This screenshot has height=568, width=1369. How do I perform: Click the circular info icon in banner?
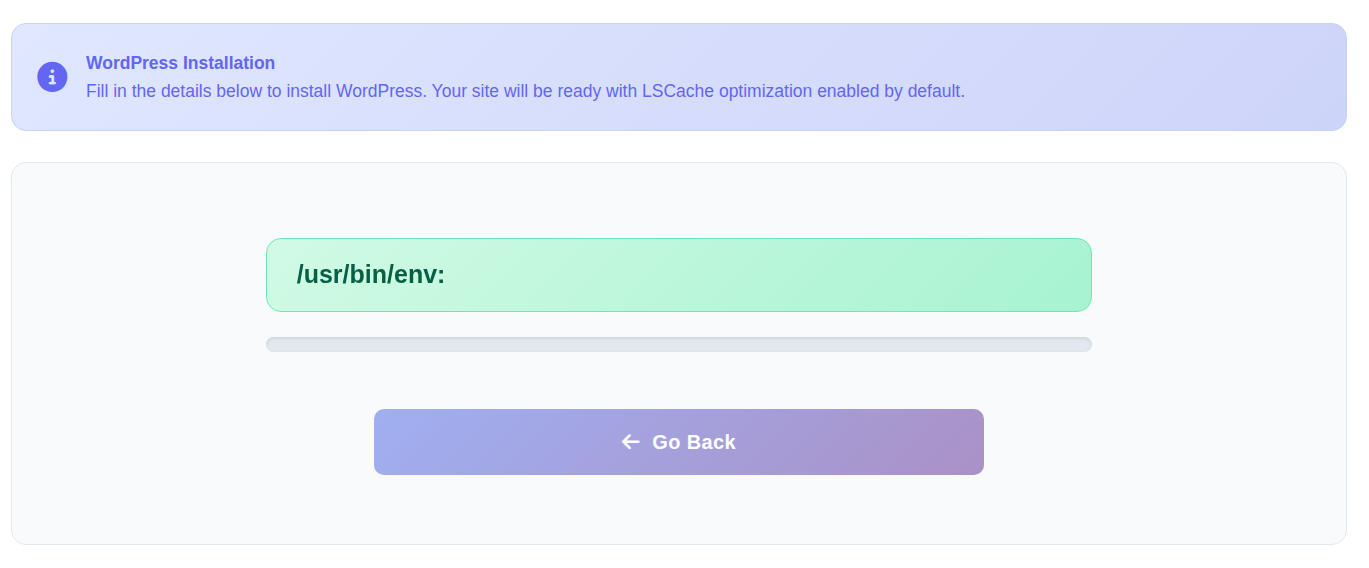pos(52,77)
